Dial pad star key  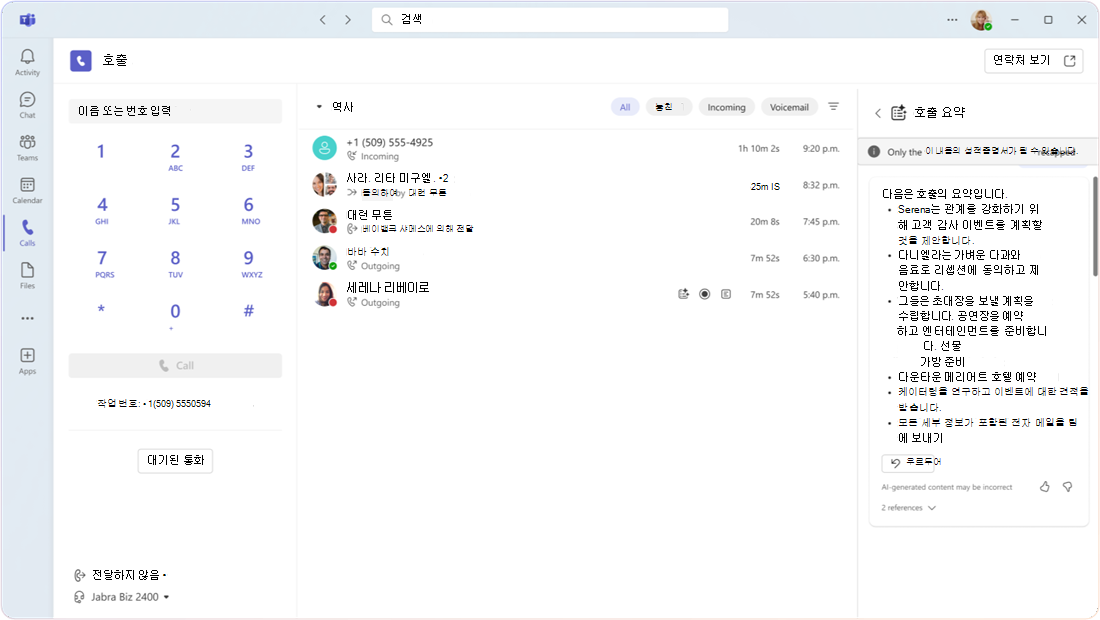point(102,311)
